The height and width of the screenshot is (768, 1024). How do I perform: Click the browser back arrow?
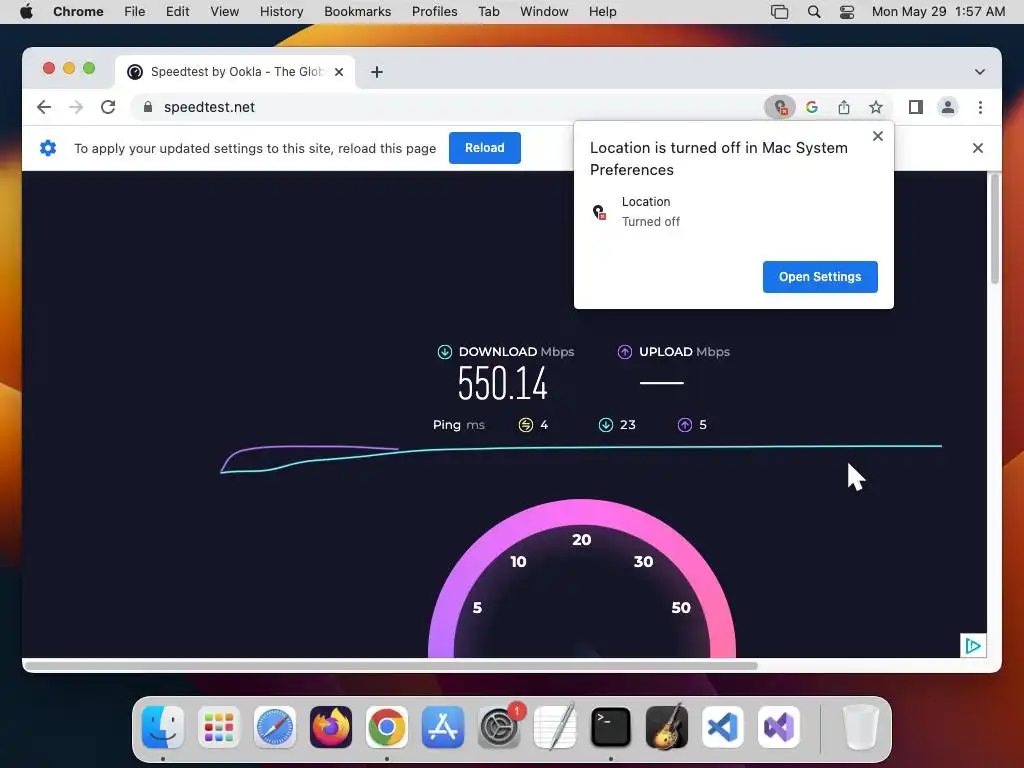pyautogui.click(x=44, y=107)
